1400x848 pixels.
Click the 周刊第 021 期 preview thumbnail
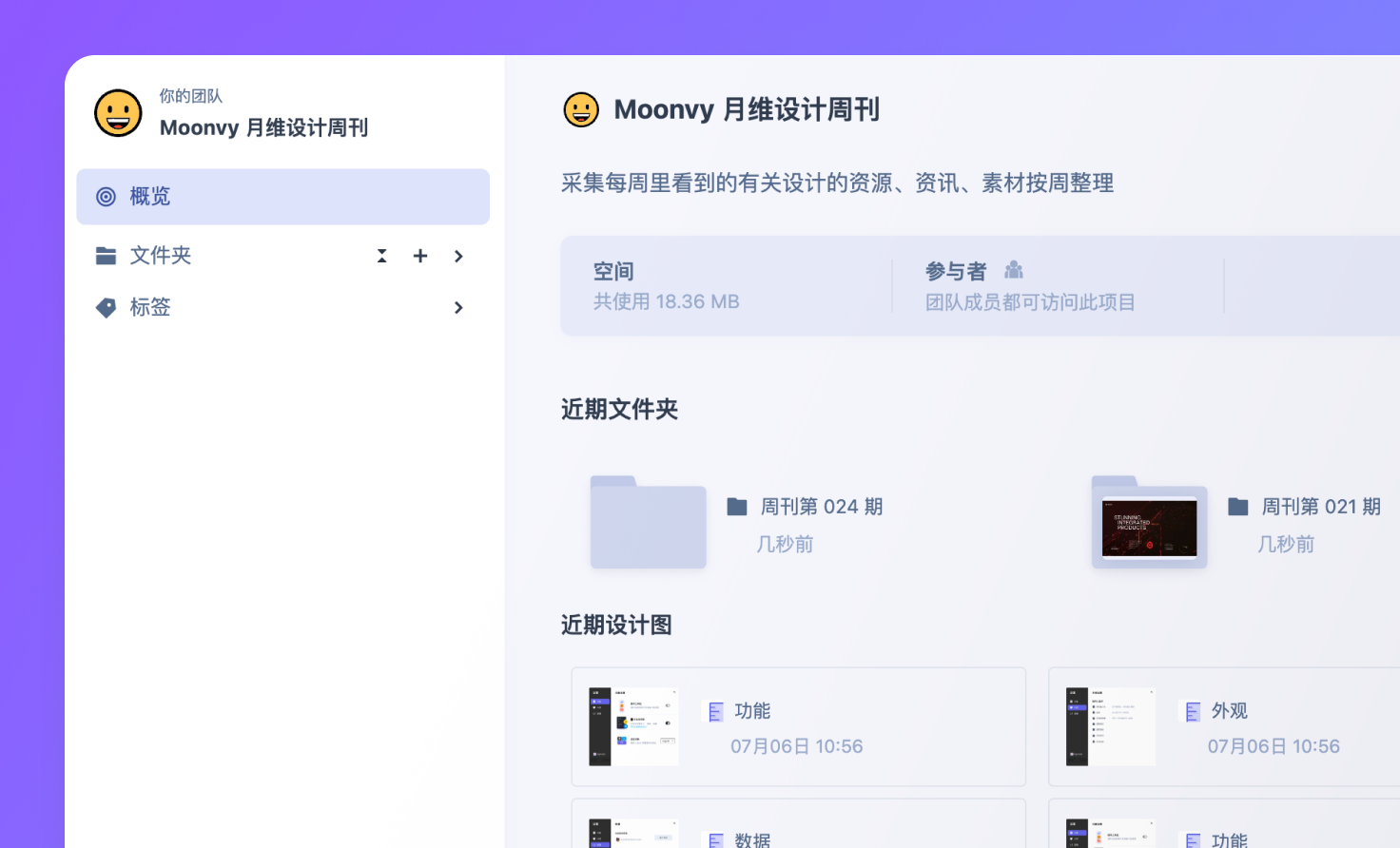[1149, 524]
